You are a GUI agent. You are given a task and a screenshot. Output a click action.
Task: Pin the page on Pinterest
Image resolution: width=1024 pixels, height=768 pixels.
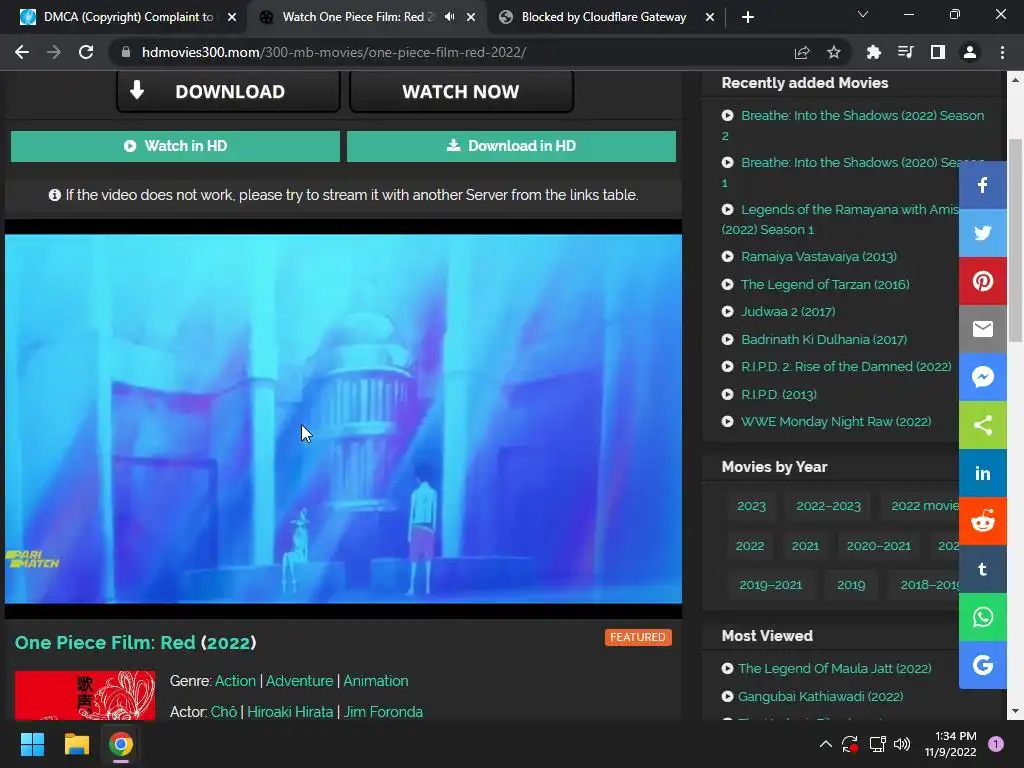[x=982, y=281]
